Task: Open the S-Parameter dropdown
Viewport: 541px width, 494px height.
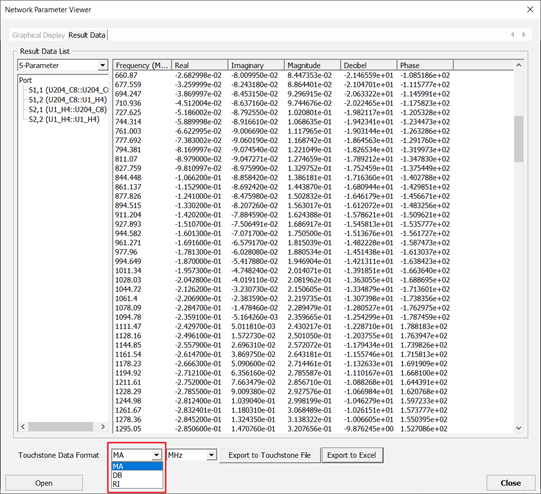Action: click(102, 65)
